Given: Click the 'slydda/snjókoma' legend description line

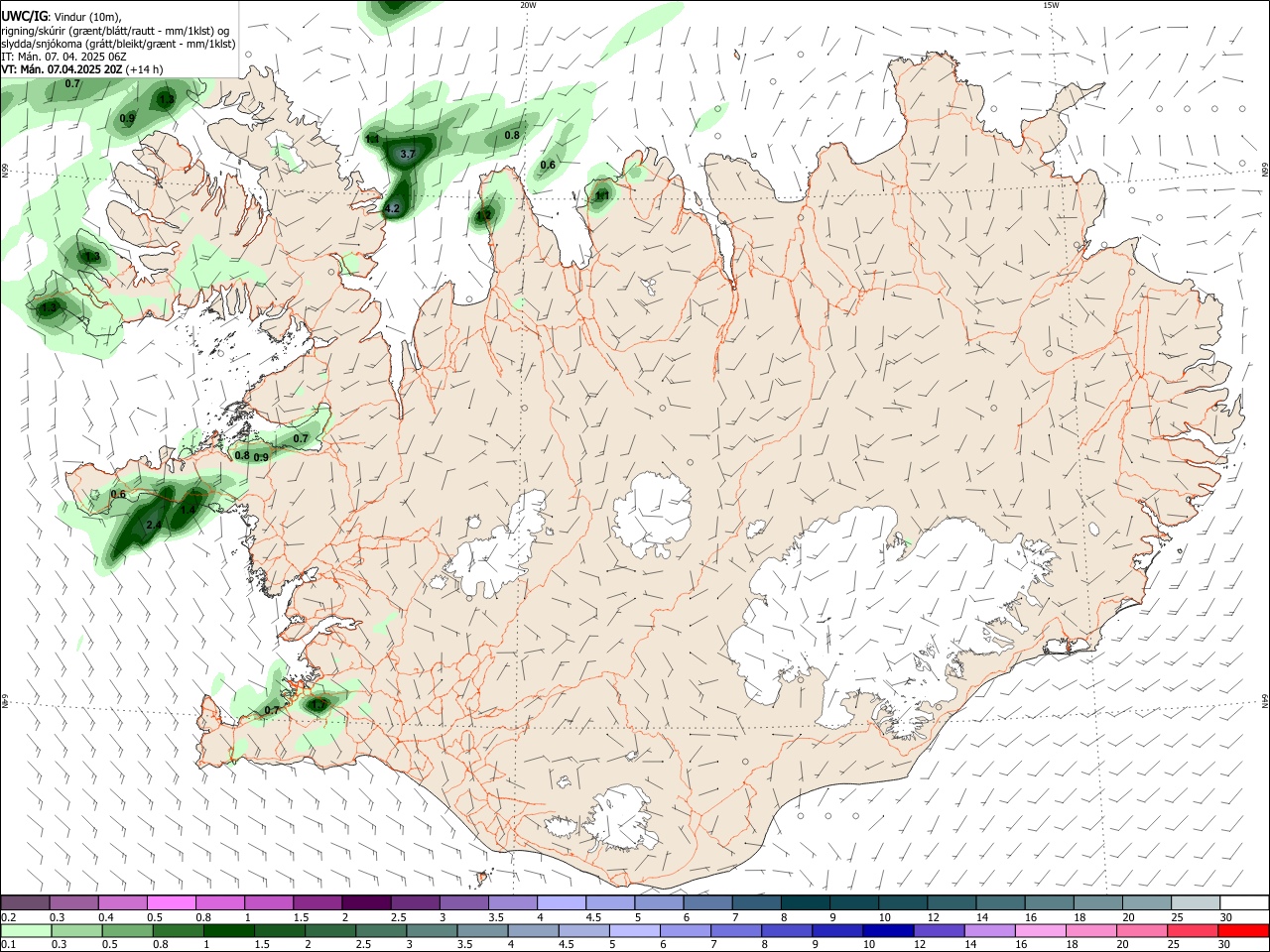Looking at the screenshot, I should click(x=119, y=44).
